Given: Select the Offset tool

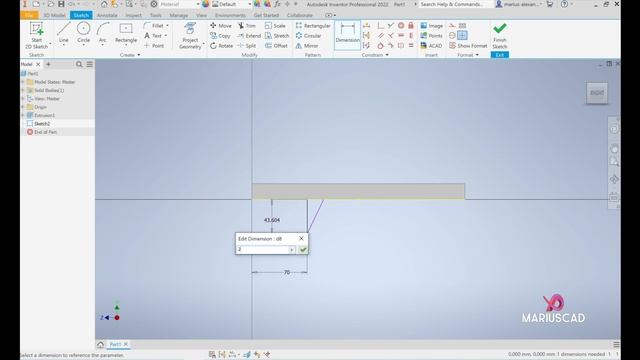Looking at the screenshot, I should coord(276,46).
